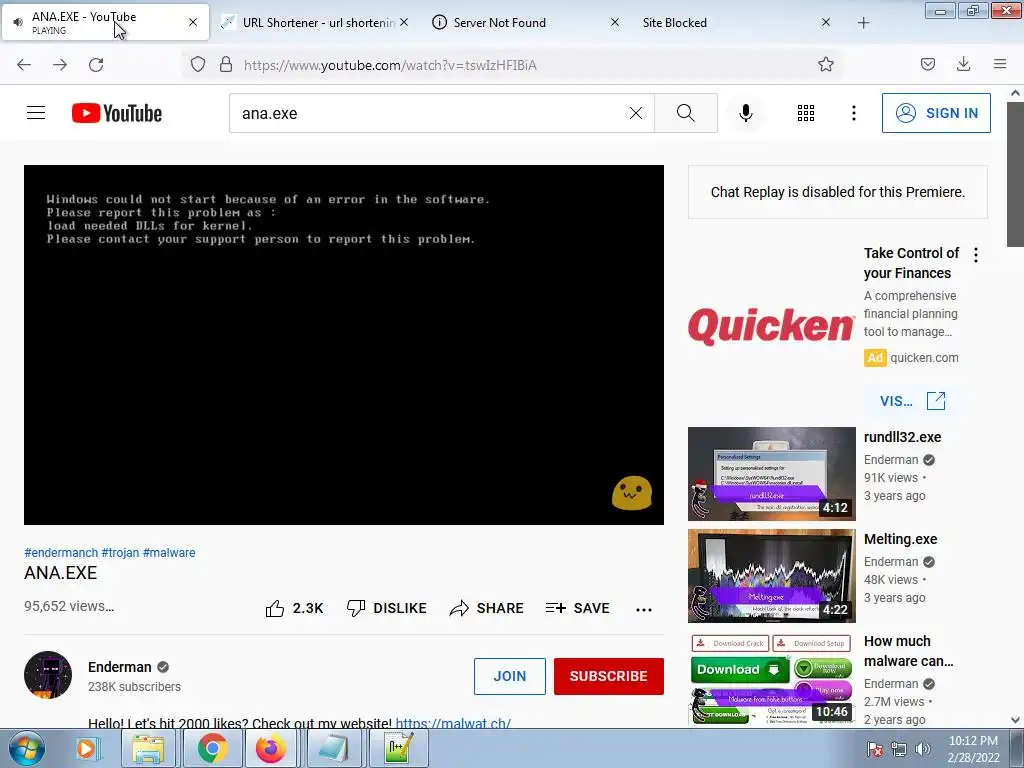The width and height of the screenshot is (1024, 768).
Task: Click the Enderman channel name
Action: coord(120,667)
